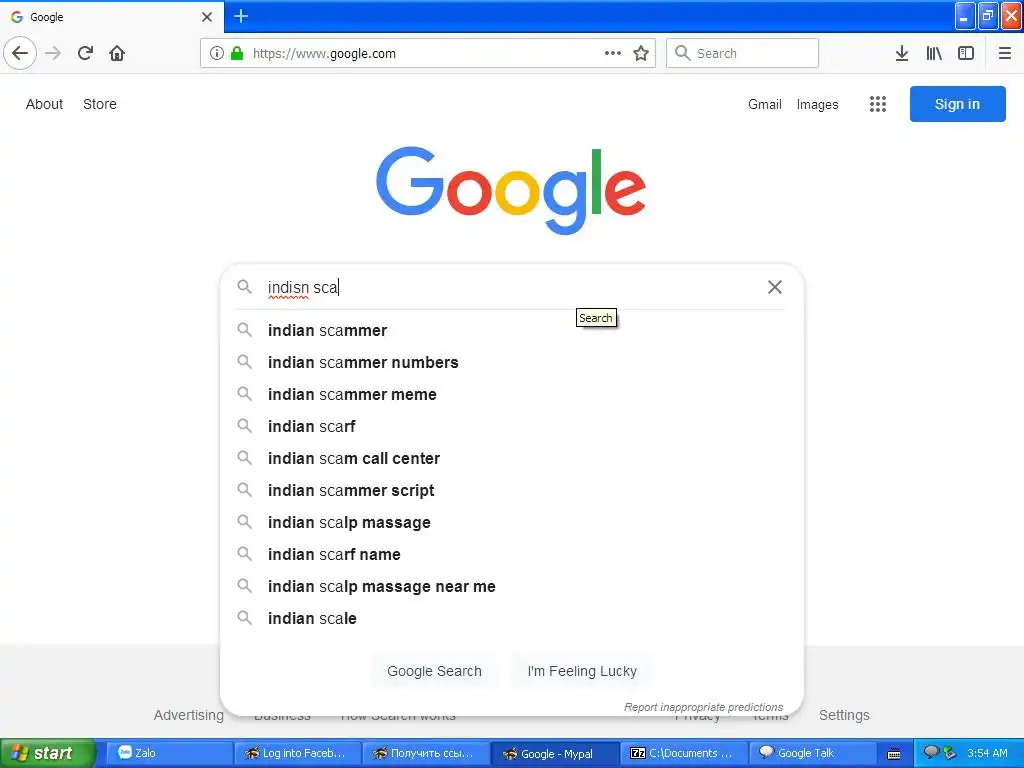This screenshot has width=1024, height=768.
Task: Open the taskbar on-screen keyboard icon
Action: (x=894, y=754)
